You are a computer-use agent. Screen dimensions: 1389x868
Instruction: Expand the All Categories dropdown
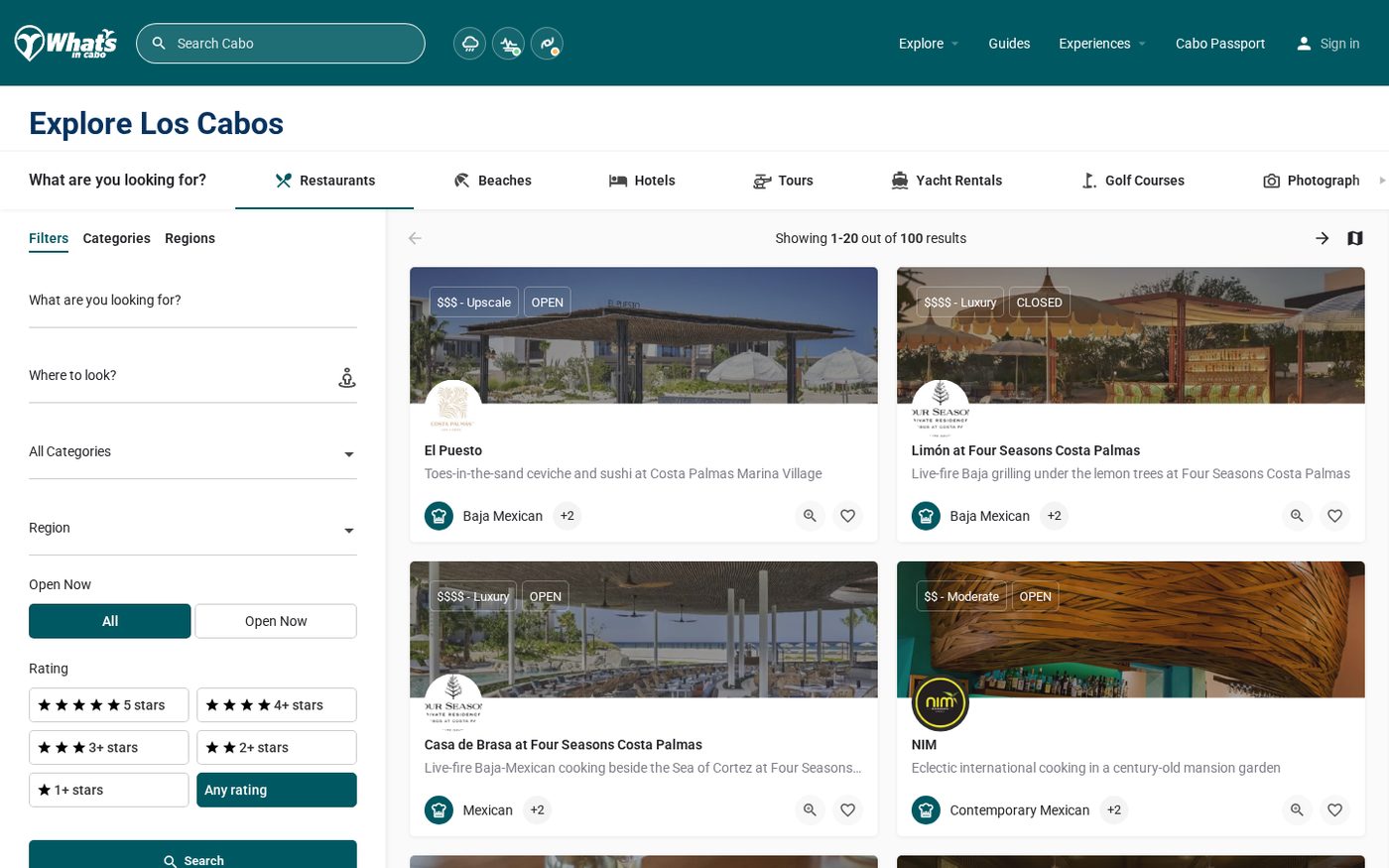click(192, 452)
